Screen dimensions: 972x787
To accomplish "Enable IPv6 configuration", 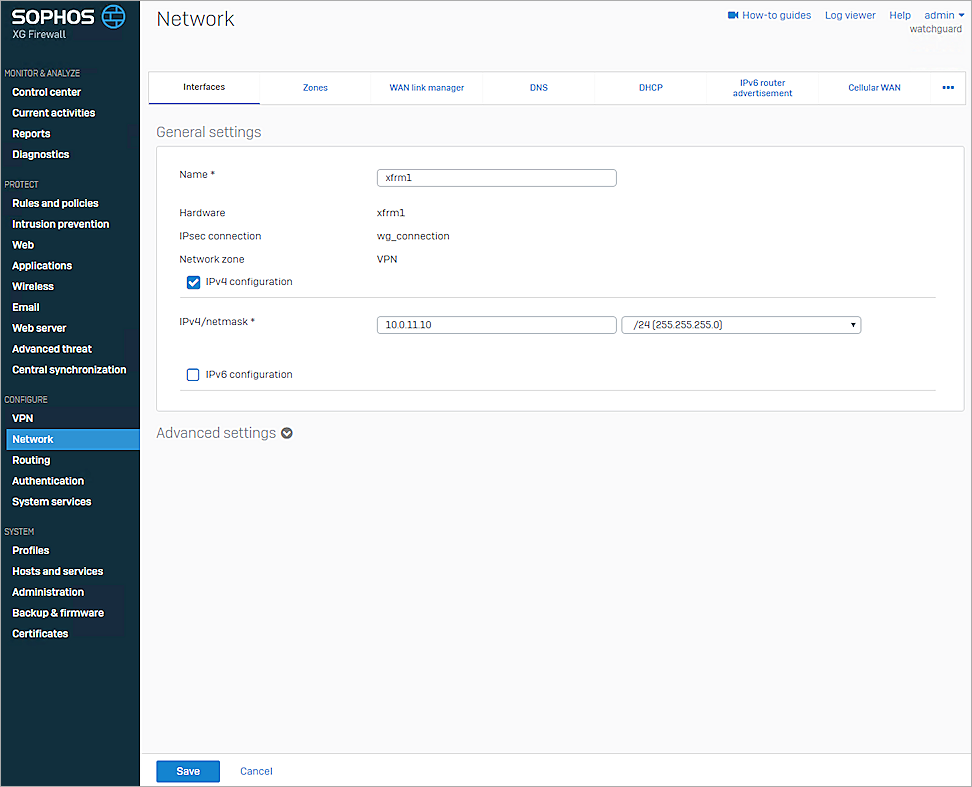I will [x=193, y=374].
